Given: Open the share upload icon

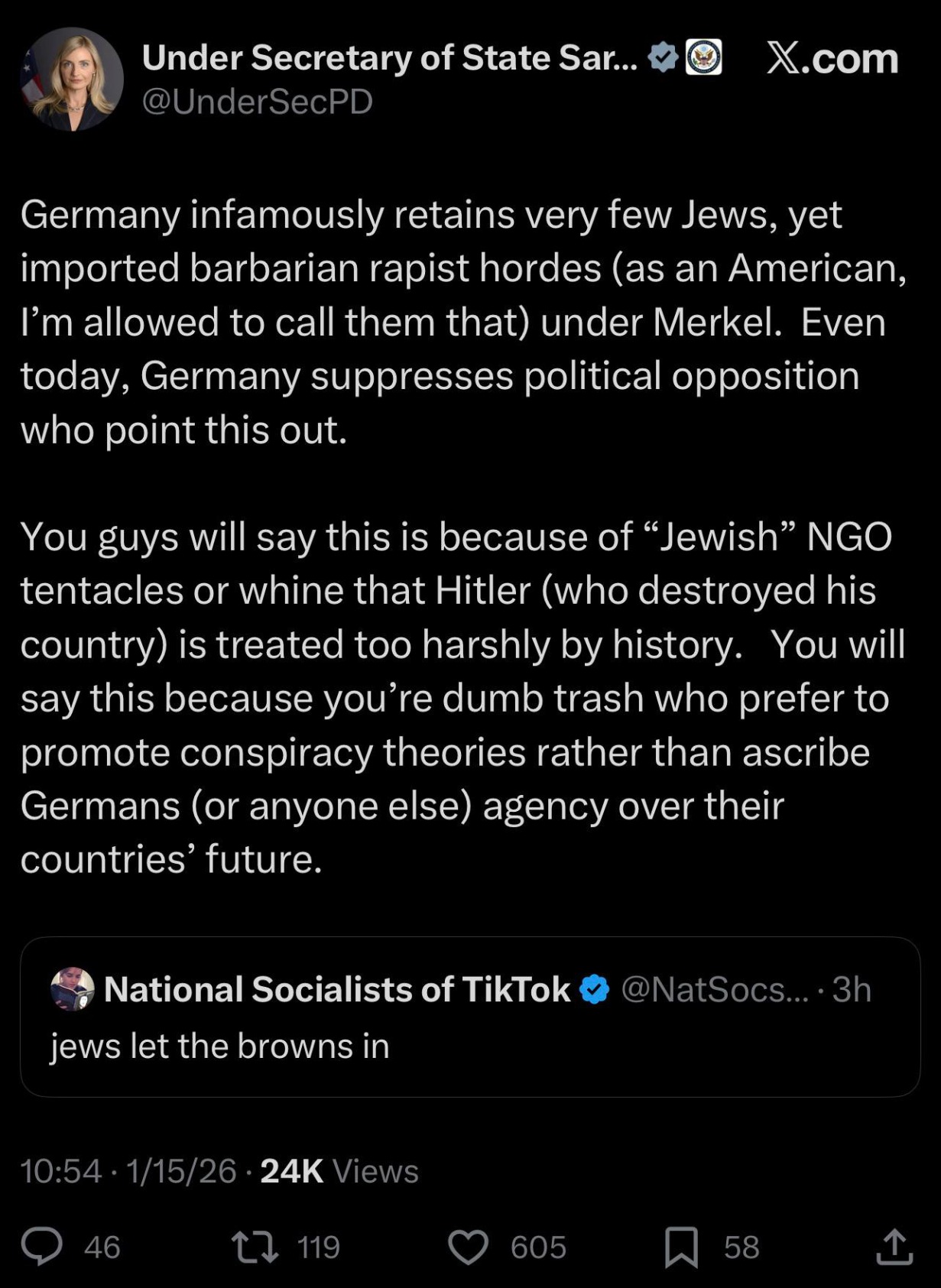Looking at the screenshot, I should point(894,1247).
